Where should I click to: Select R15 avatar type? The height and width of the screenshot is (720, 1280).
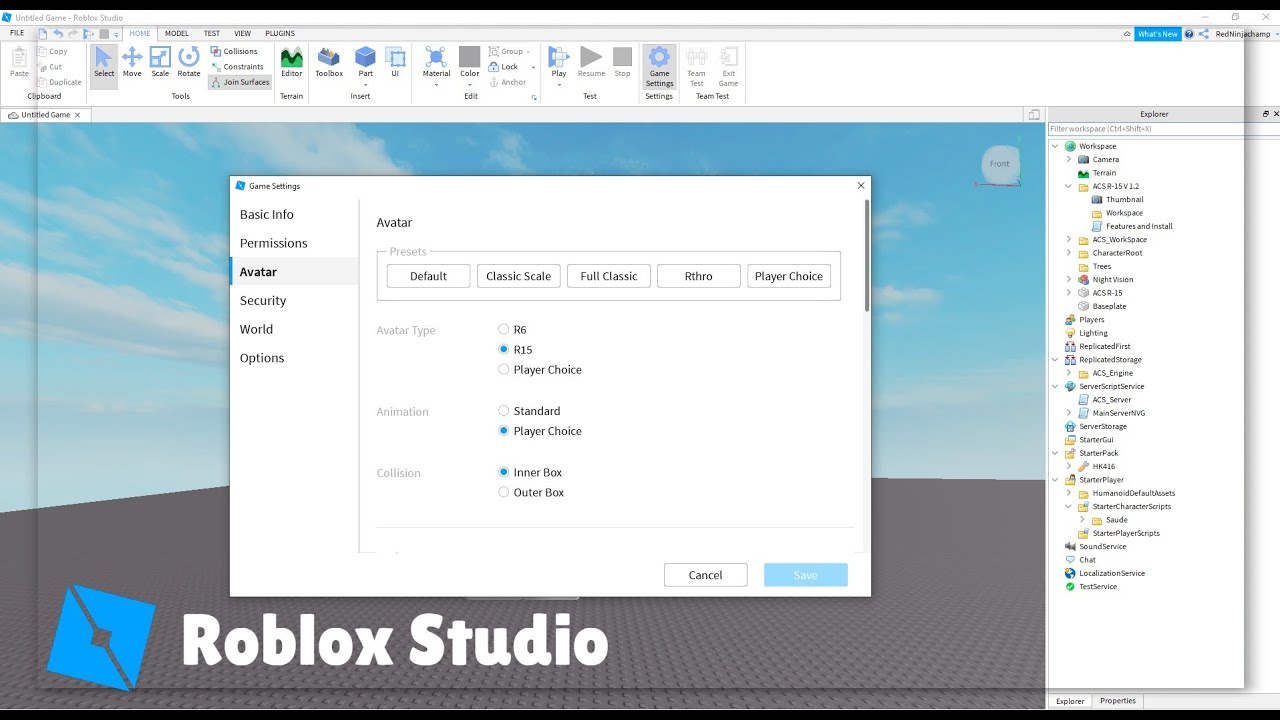coord(504,349)
